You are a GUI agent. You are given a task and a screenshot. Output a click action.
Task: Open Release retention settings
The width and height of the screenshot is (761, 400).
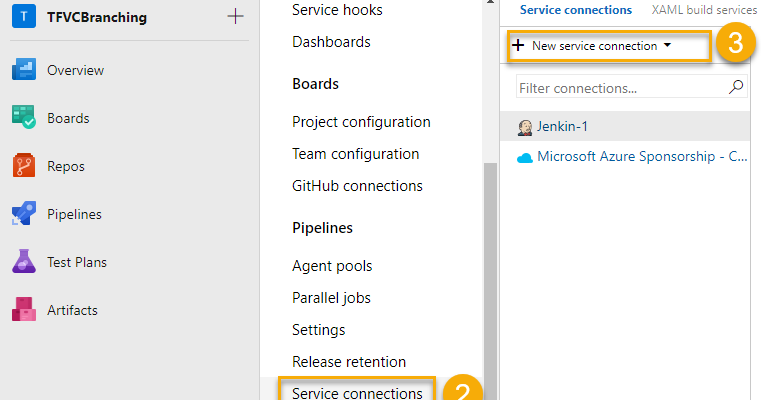pyautogui.click(x=348, y=362)
